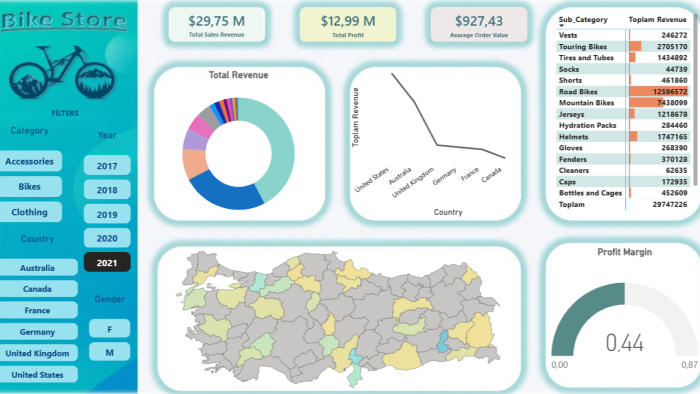Click the gray donut segment

210,117
